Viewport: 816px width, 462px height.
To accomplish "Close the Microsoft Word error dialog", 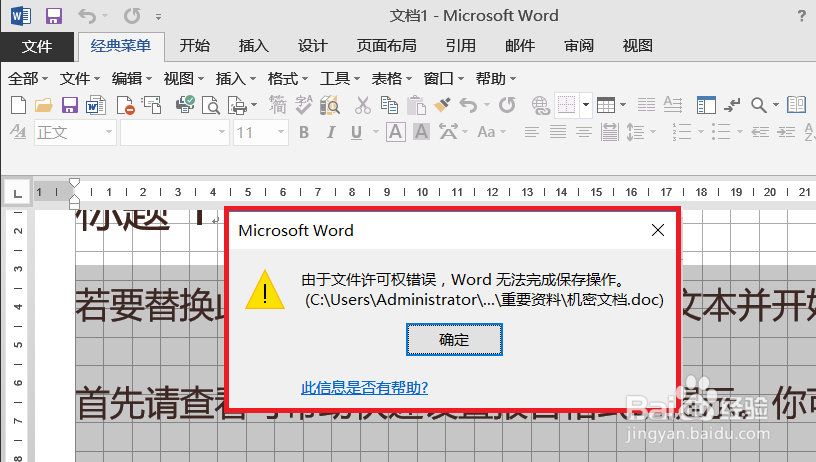I will [x=657, y=230].
